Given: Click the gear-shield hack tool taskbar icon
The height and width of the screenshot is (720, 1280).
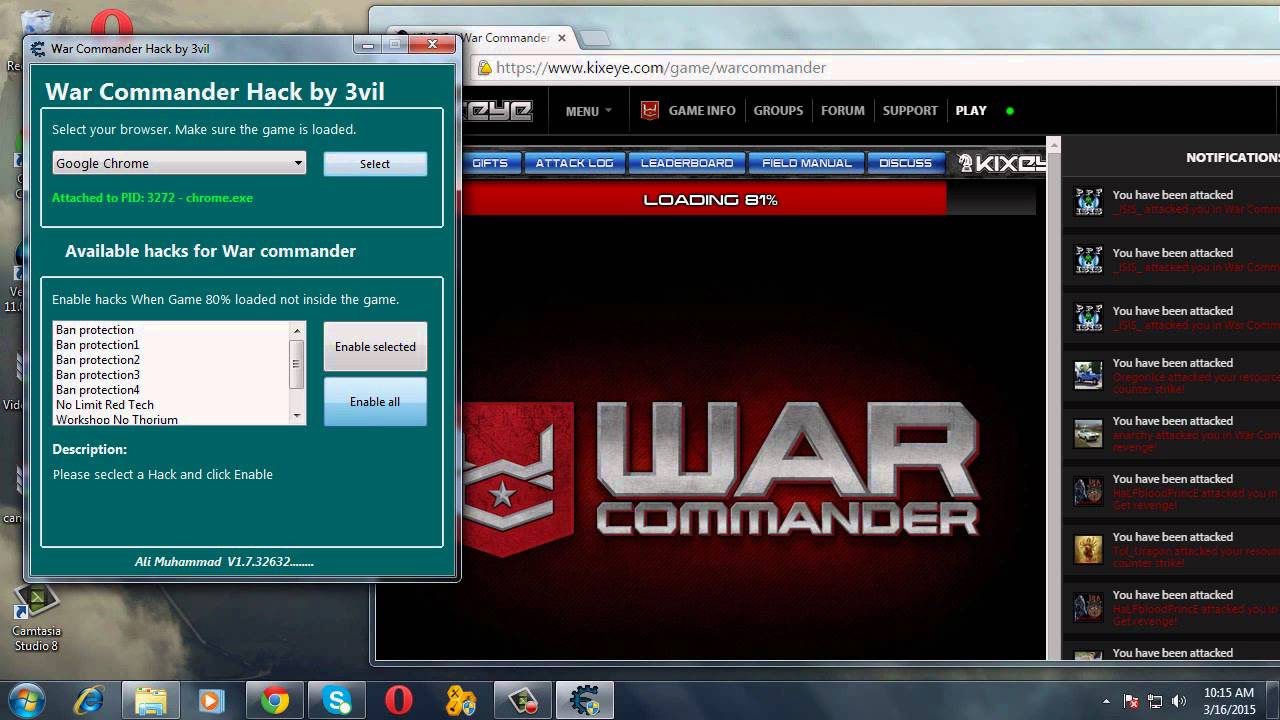Looking at the screenshot, I should tap(585, 700).
